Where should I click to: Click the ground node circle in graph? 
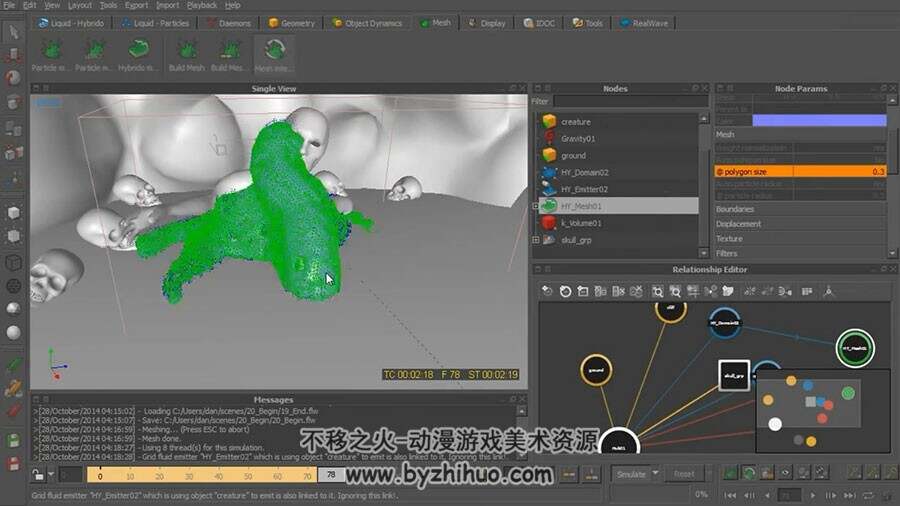596,370
